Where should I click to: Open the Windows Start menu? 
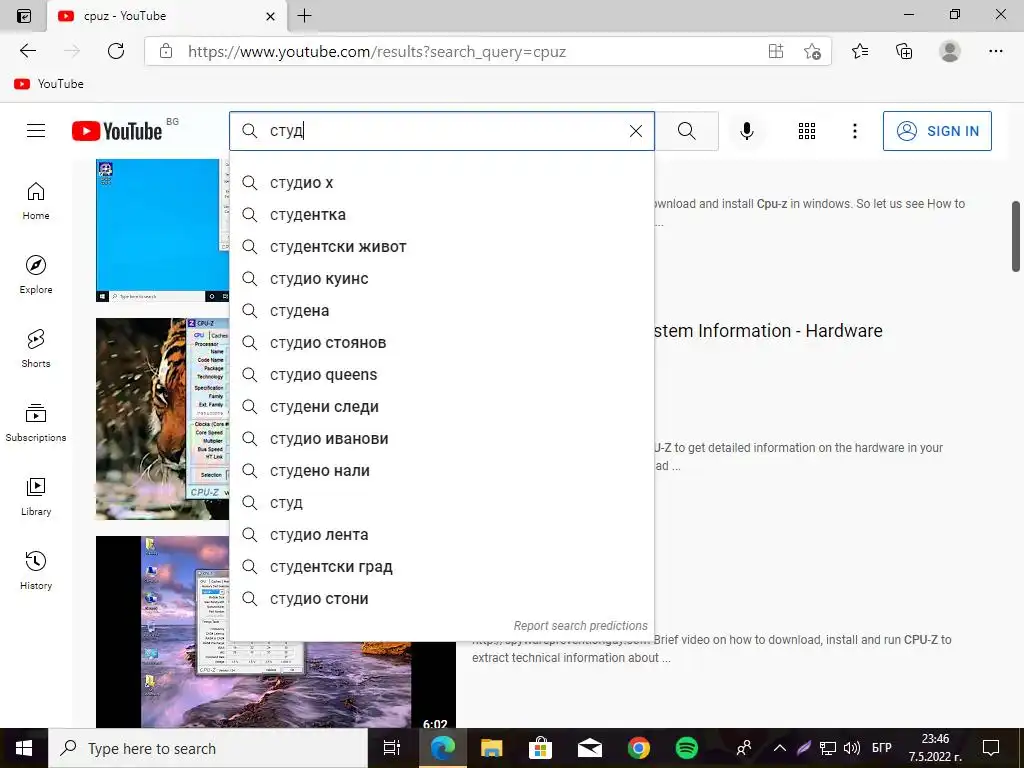point(24,748)
